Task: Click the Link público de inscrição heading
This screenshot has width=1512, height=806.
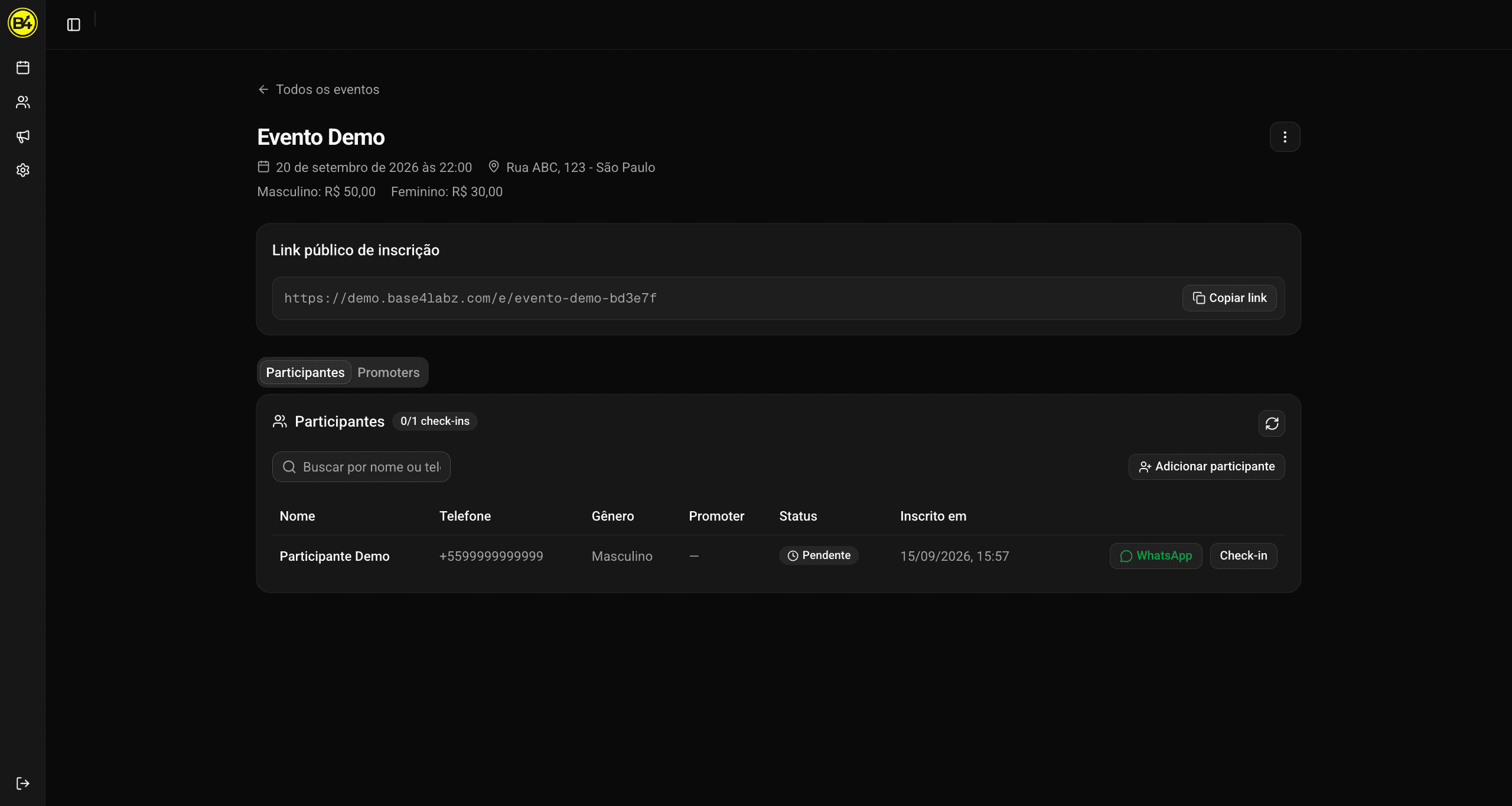Action: point(356,250)
